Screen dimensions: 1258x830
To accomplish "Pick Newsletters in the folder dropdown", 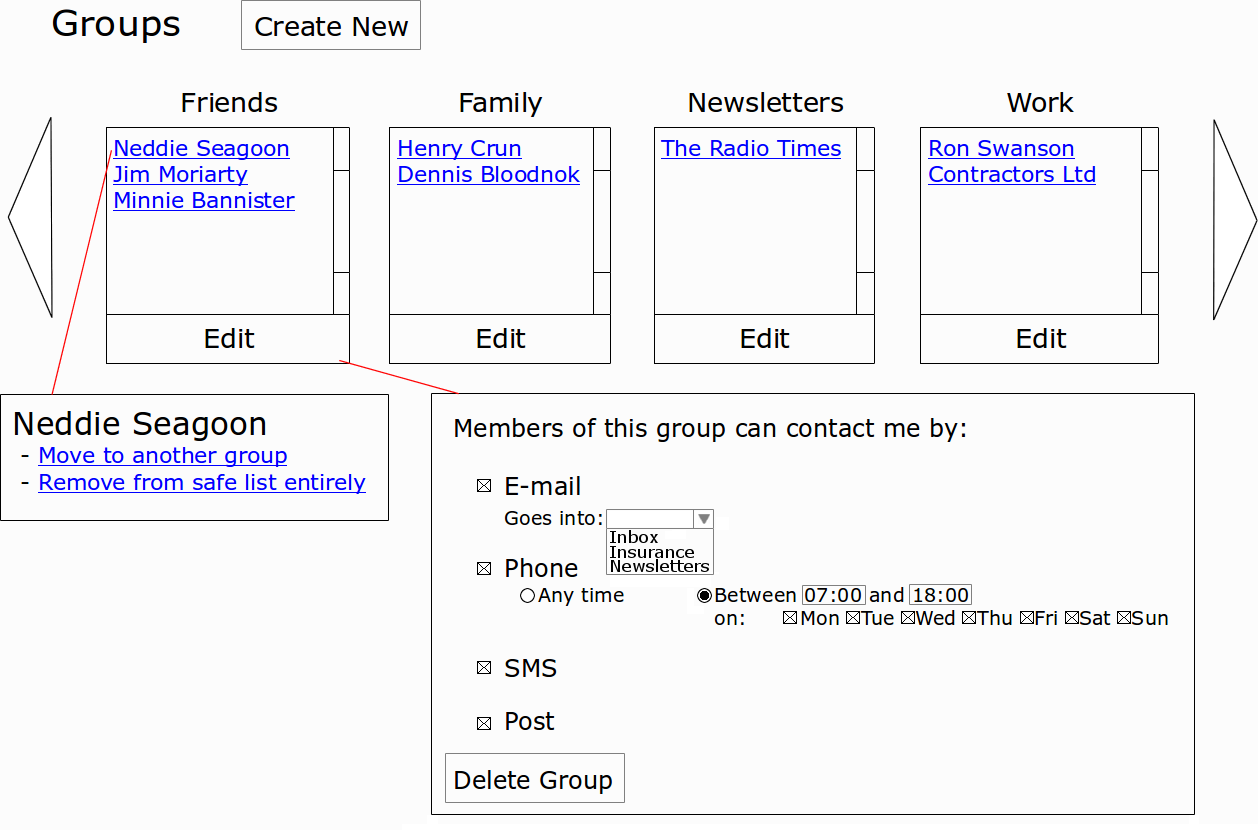I will [x=659, y=566].
